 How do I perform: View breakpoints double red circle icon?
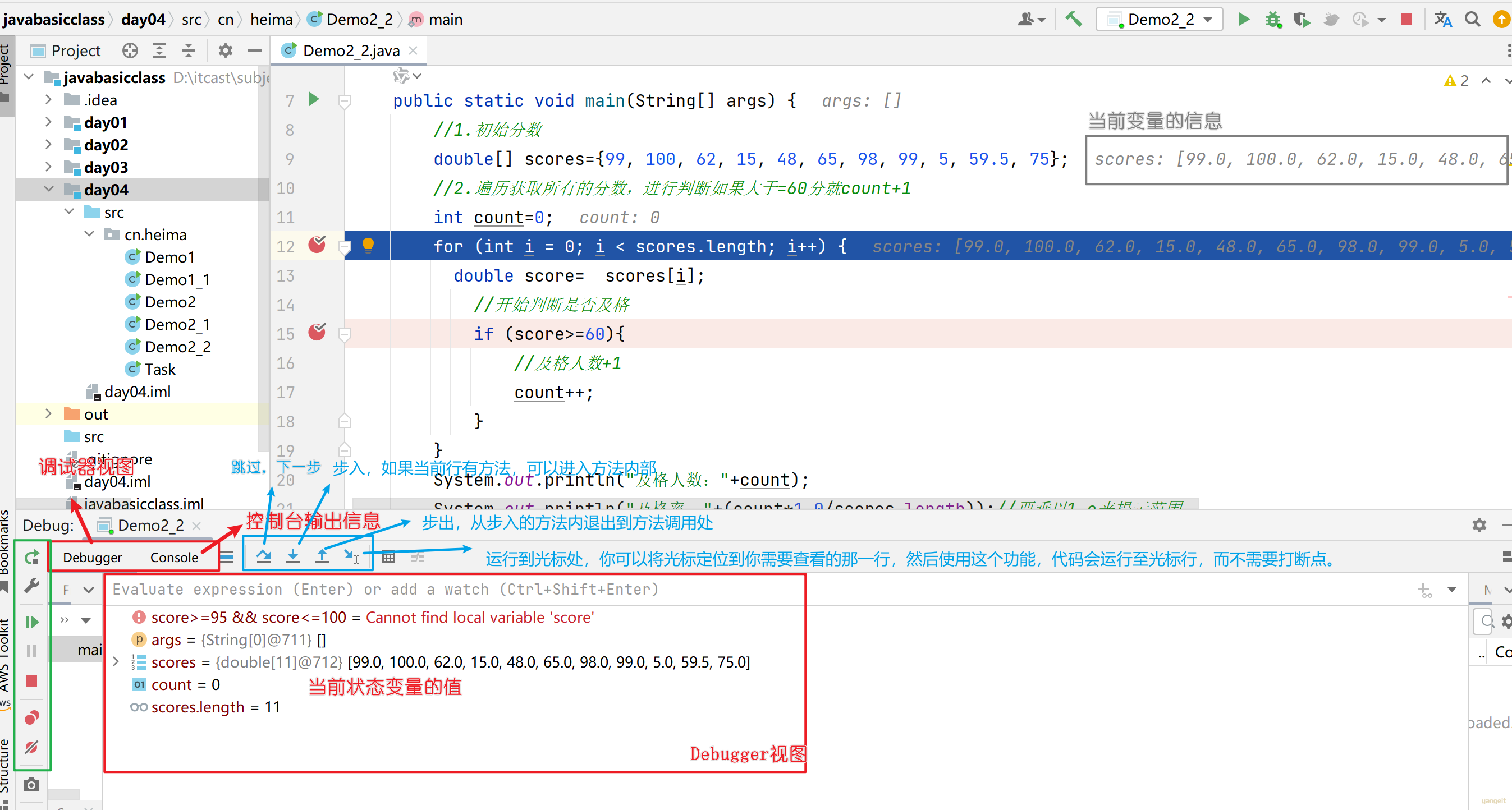[x=31, y=717]
